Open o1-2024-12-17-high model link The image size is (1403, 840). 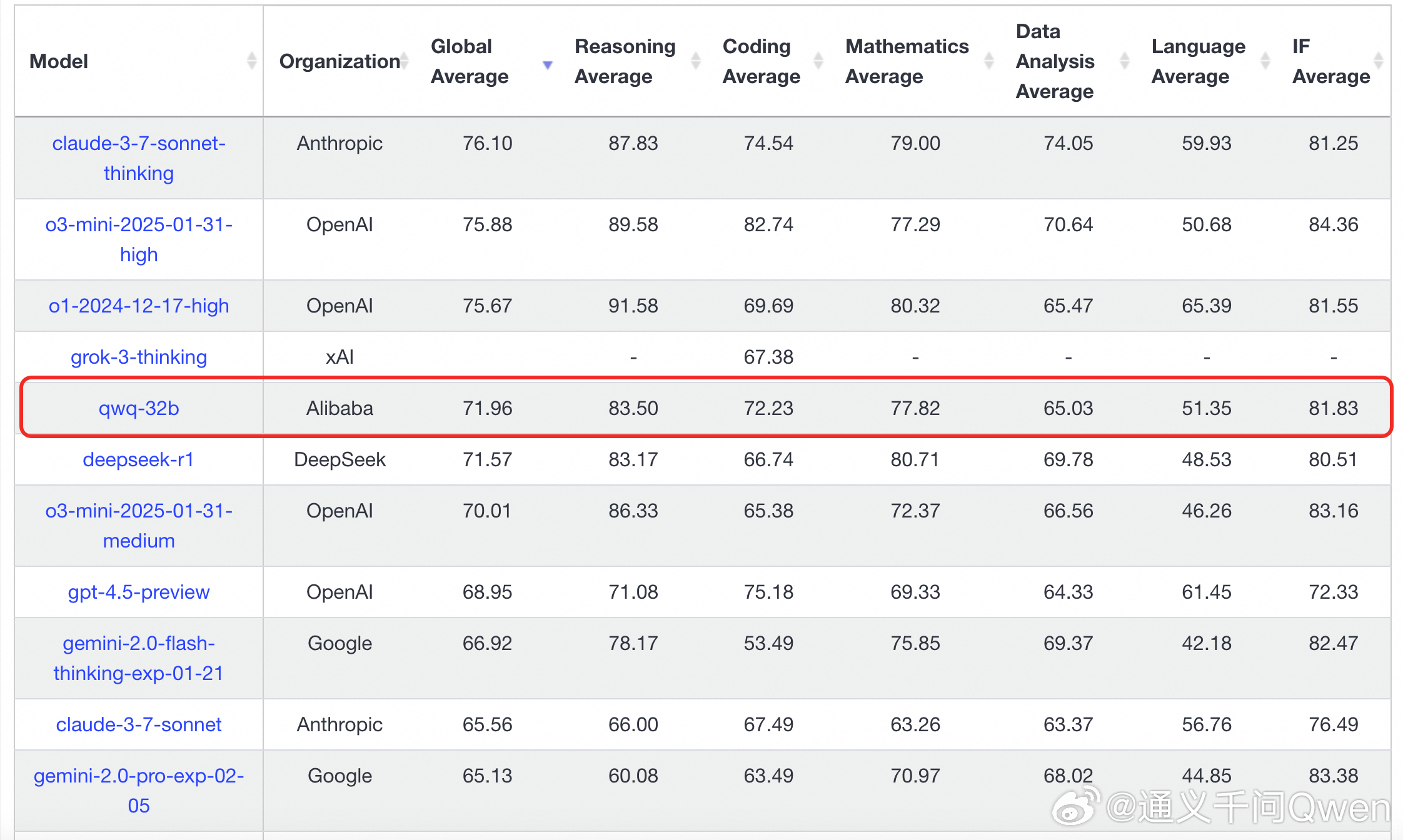[x=139, y=306]
